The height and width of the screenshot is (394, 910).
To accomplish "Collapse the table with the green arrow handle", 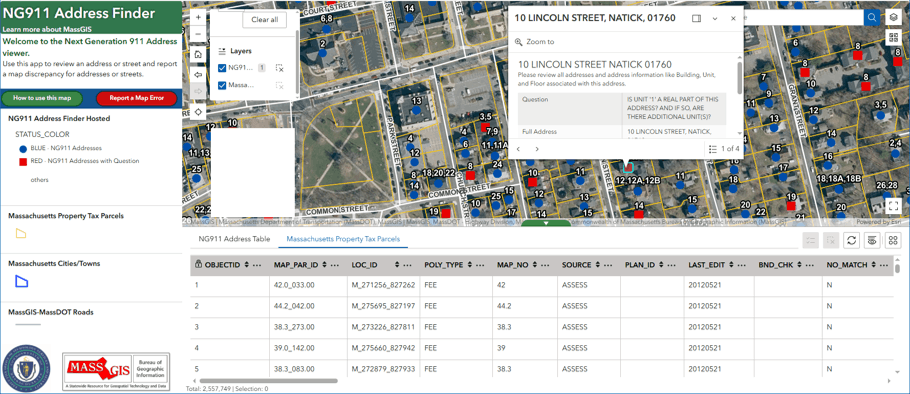I will 546,223.
